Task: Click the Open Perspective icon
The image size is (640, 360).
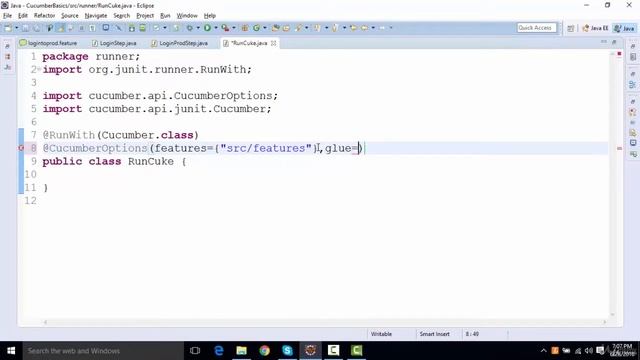Action: 571,28
